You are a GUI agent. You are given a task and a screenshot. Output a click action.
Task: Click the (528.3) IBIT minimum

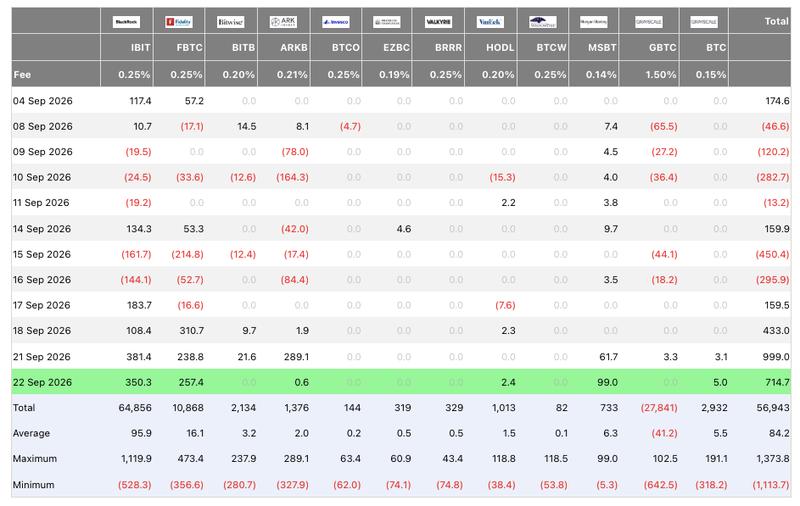[135, 485]
